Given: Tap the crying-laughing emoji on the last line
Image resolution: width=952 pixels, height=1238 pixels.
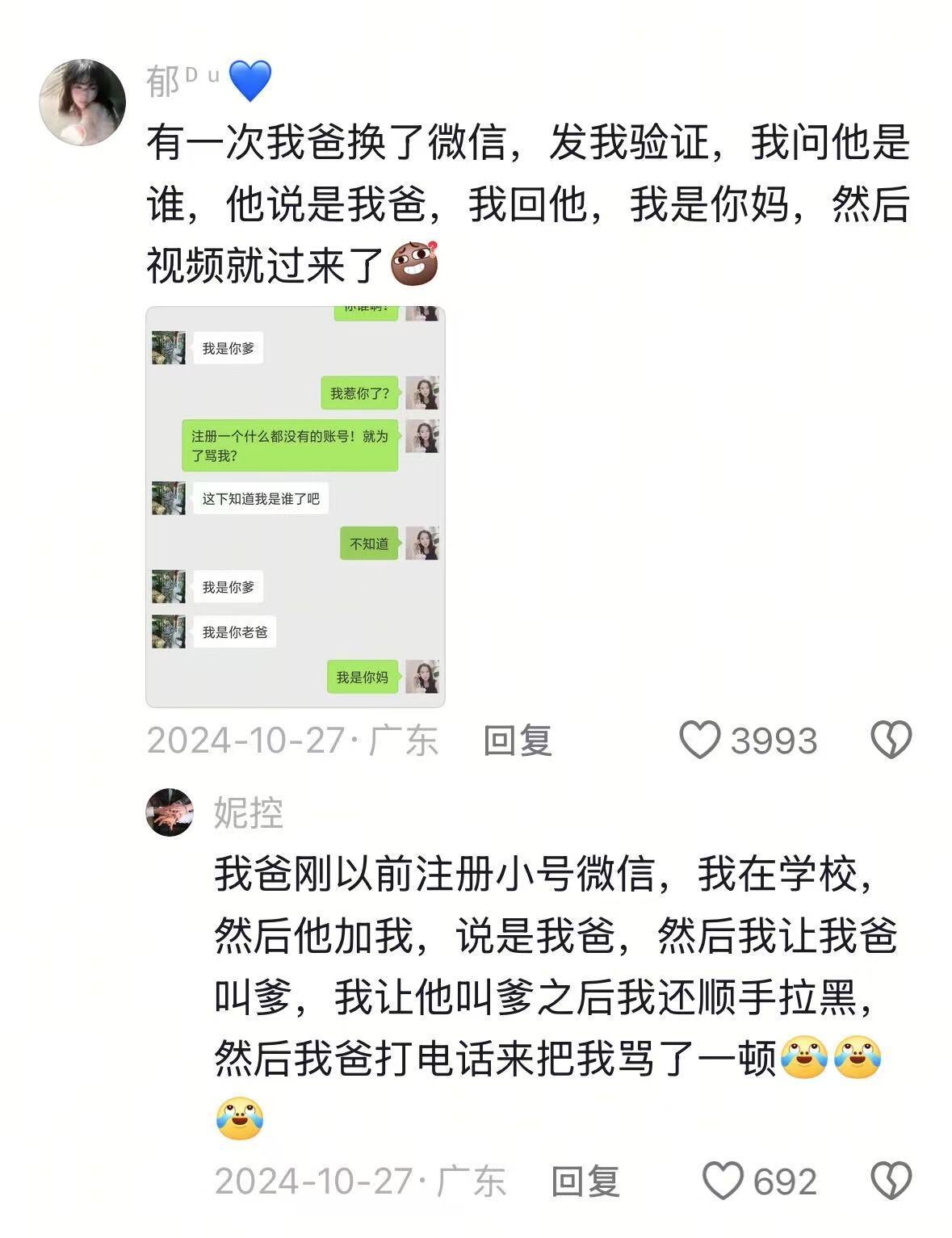Looking at the screenshot, I should coord(240,1118).
